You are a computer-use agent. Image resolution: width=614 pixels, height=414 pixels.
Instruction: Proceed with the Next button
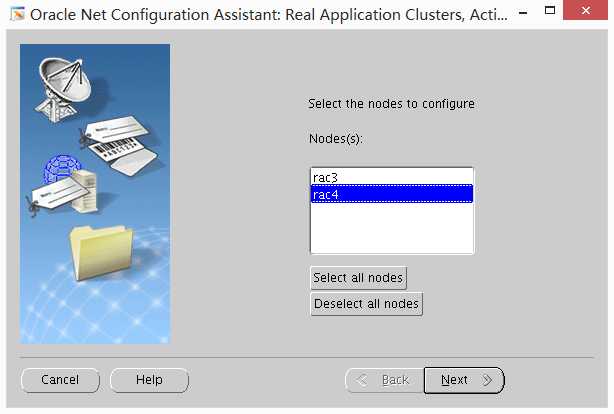[x=464, y=380]
